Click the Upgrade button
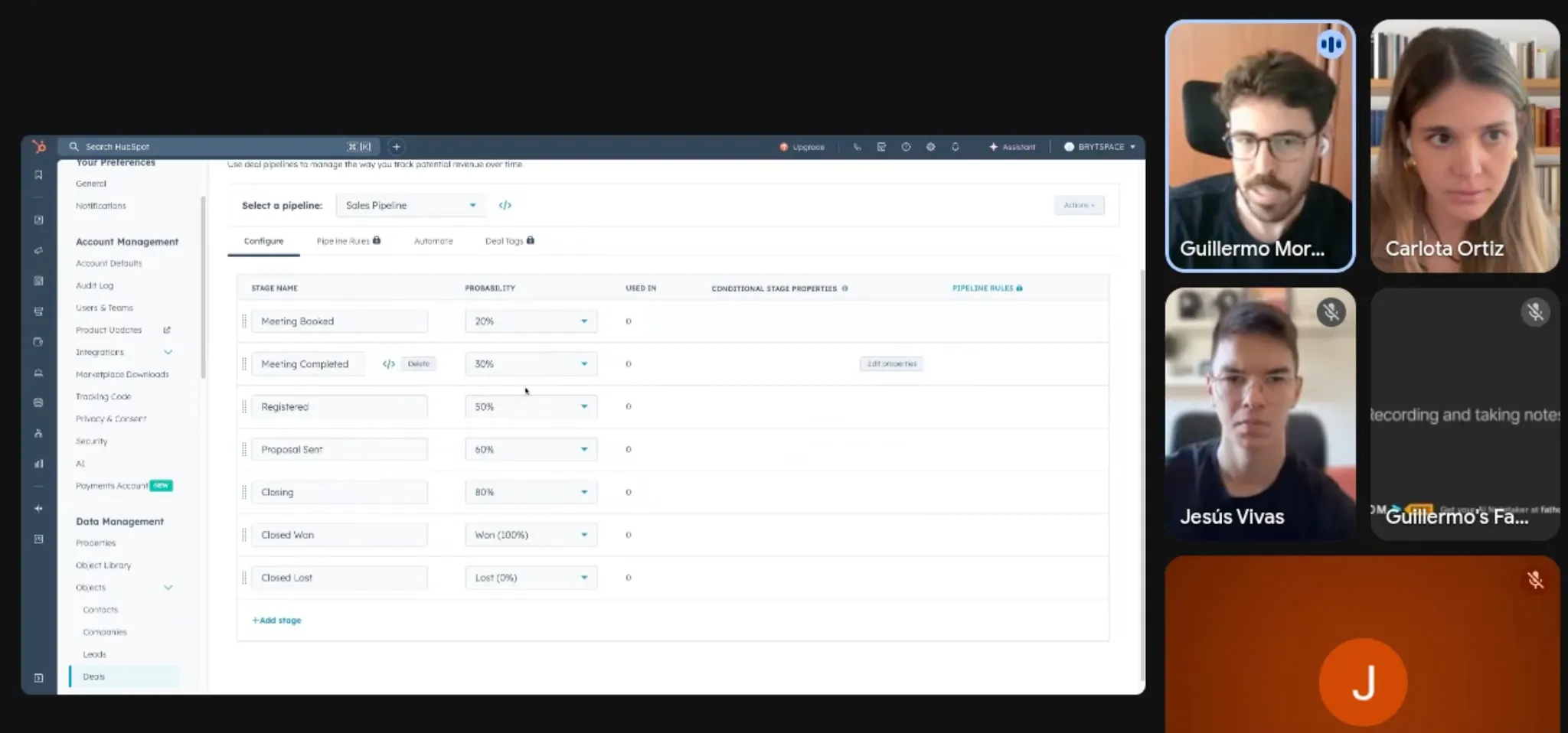Image resolution: width=1568 pixels, height=733 pixels. (802, 147)
